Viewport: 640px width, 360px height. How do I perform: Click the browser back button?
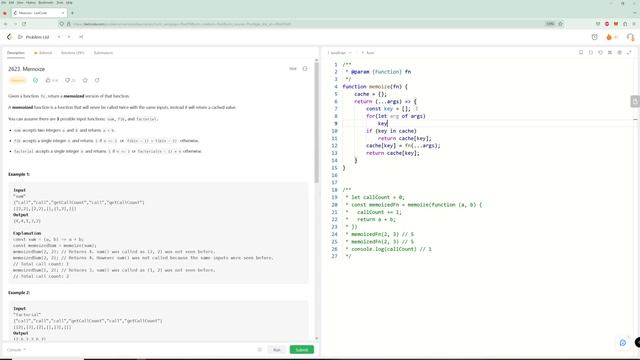(6, 24)
